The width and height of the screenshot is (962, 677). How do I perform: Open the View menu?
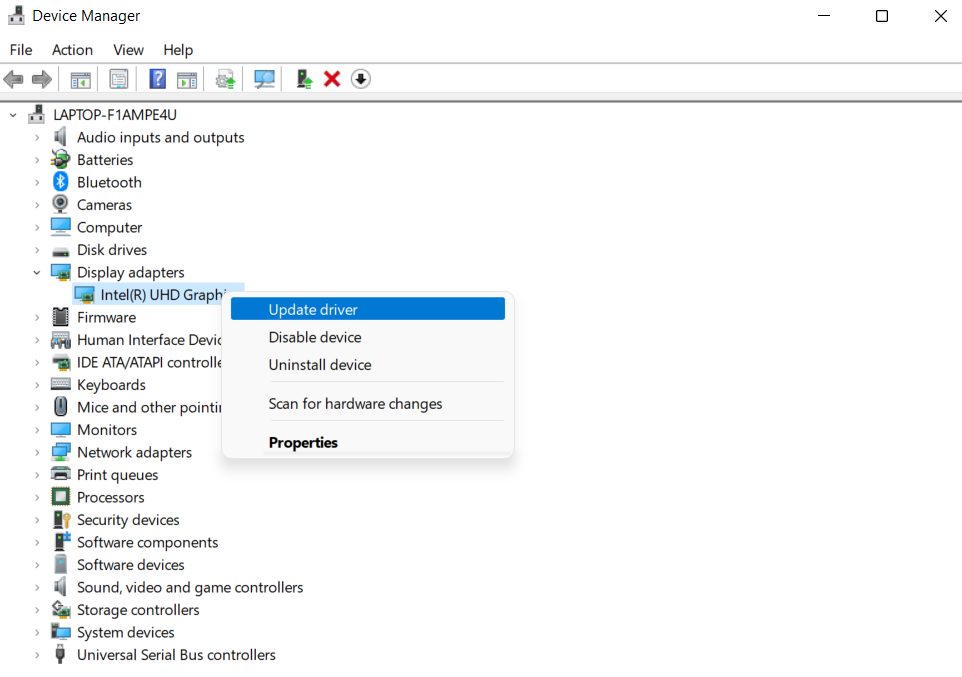(128, 50)
